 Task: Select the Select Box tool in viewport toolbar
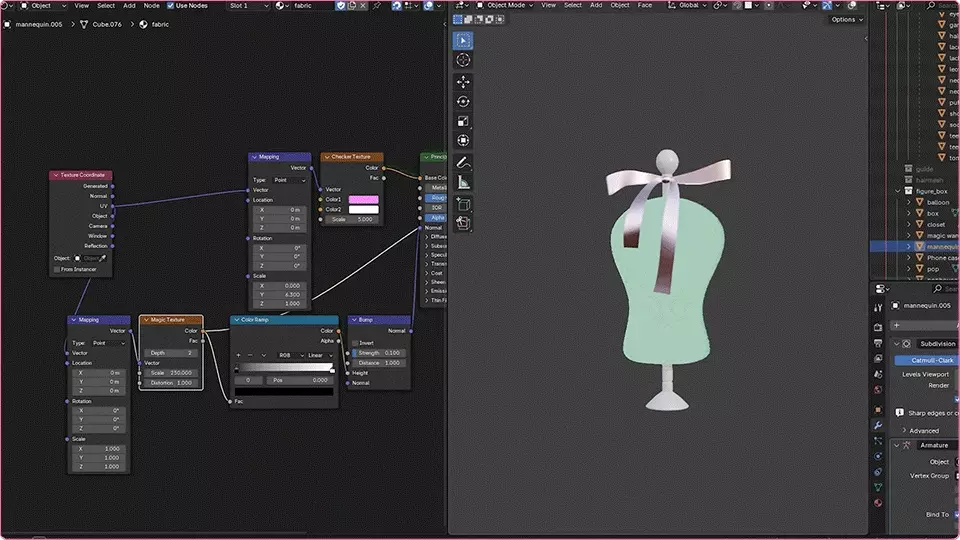click(463, 40)
